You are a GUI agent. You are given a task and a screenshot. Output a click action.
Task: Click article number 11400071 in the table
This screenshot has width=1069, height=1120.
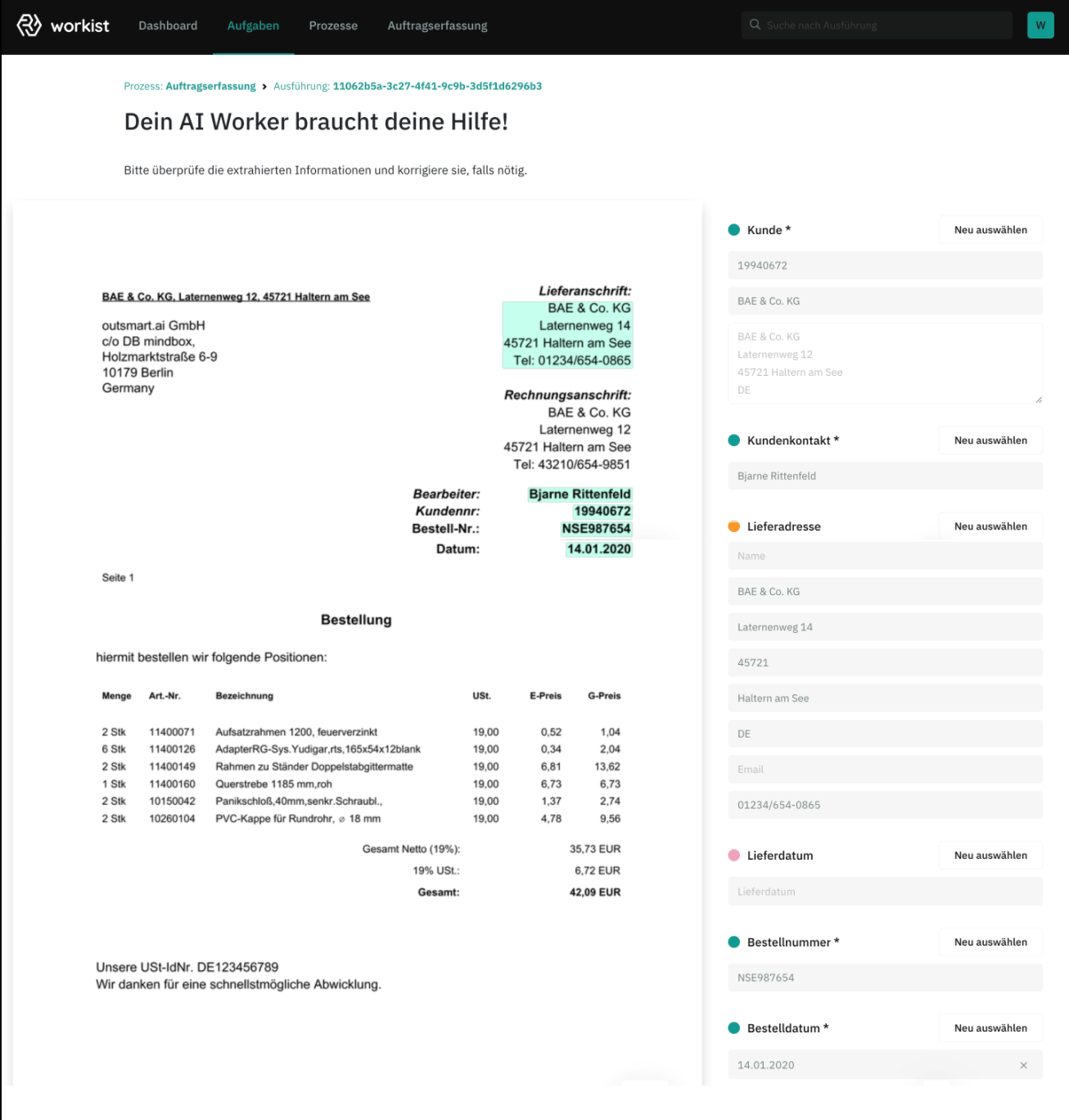click(x=172, y=732)
